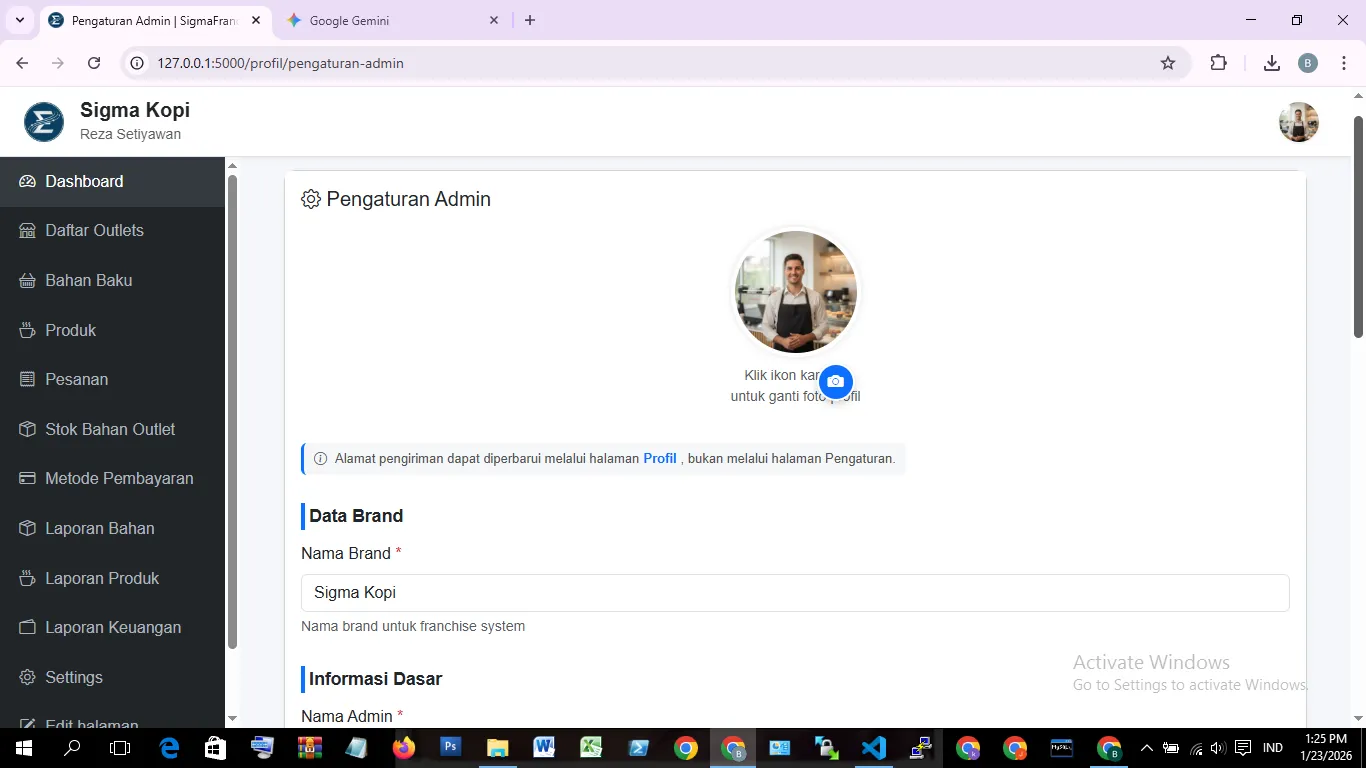Open Microsoft Store from taskbar

click(x=215, y=748)
